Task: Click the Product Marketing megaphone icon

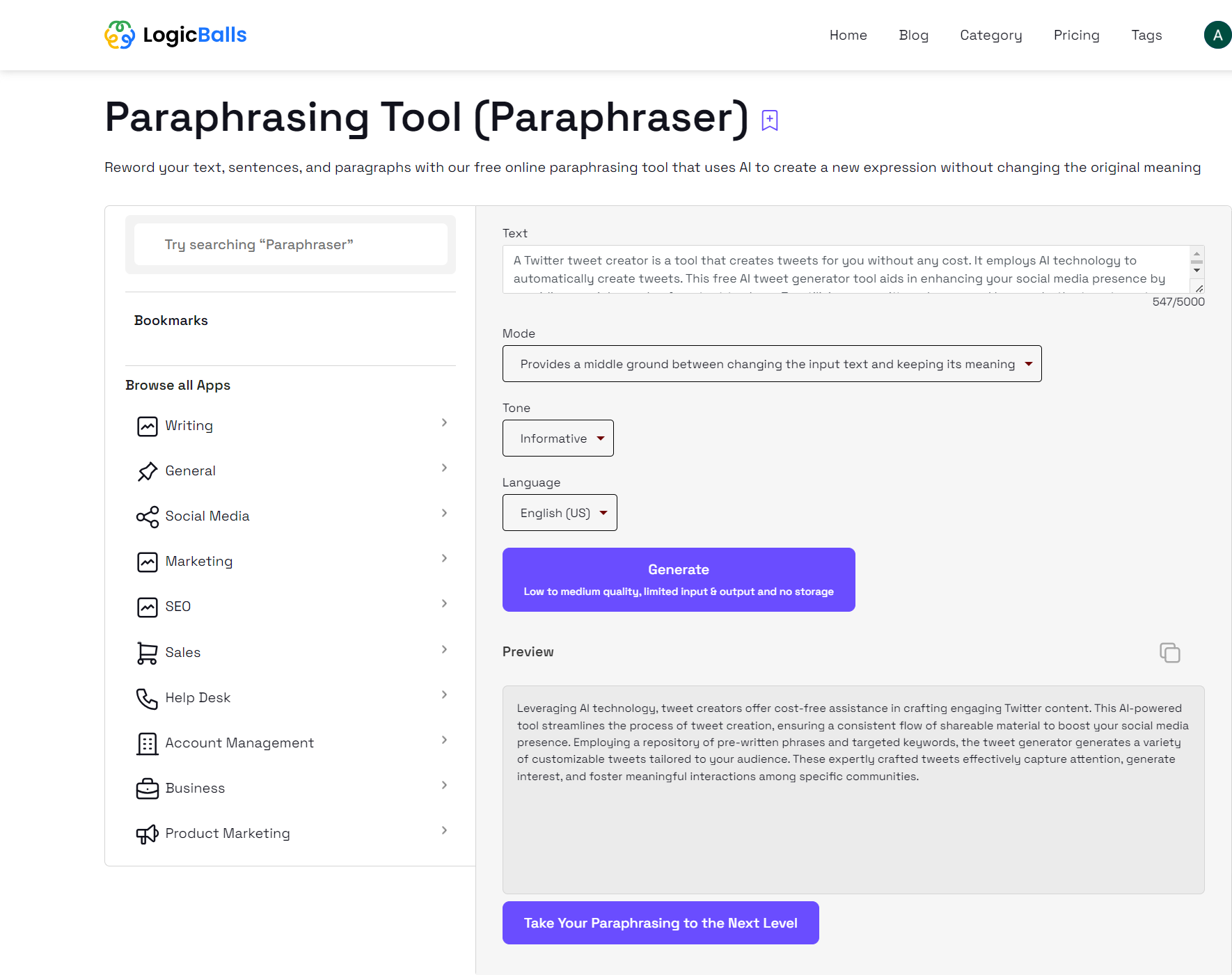Action: [148, 834]
